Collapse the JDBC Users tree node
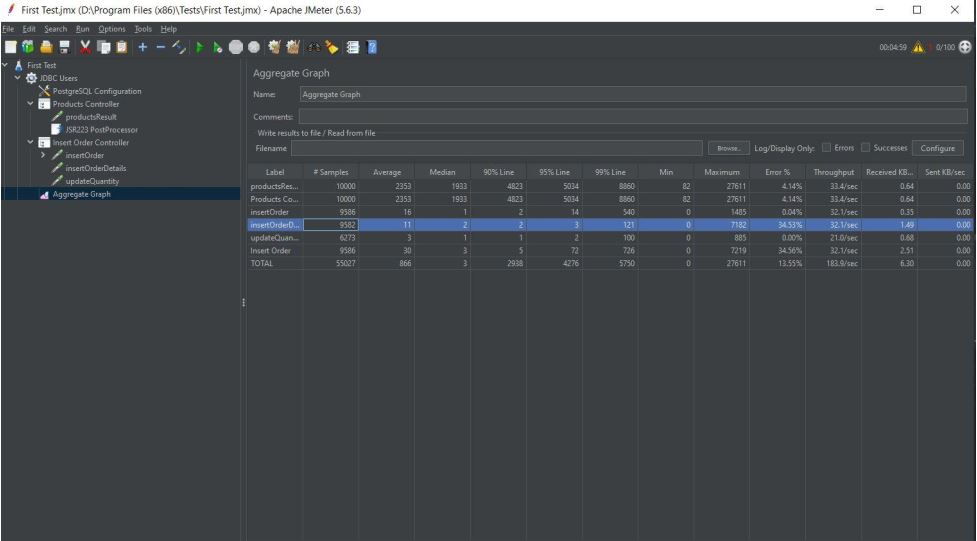 coord(17,79)
